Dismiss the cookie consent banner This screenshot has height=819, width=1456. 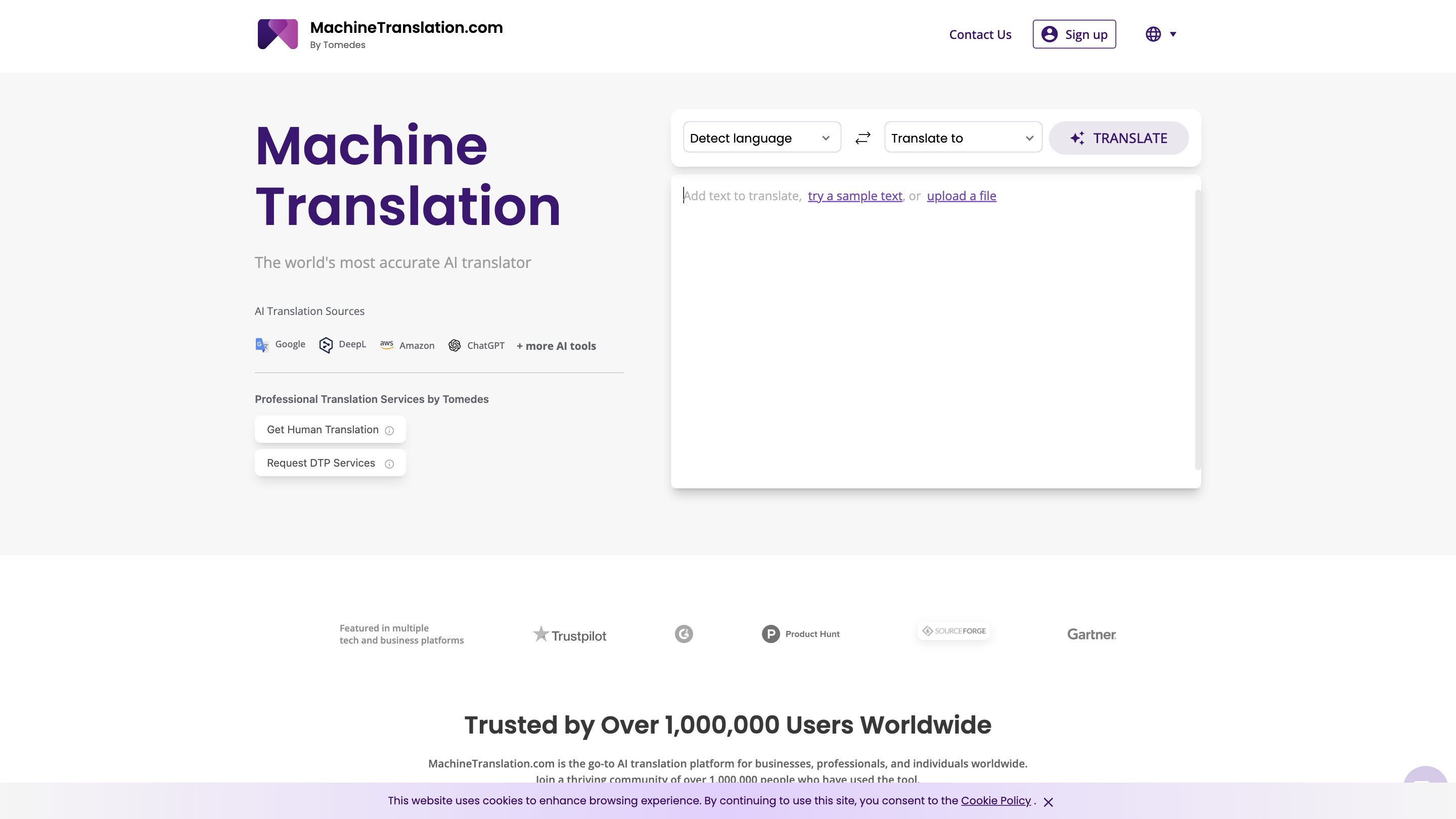[x=1049, y=801]
